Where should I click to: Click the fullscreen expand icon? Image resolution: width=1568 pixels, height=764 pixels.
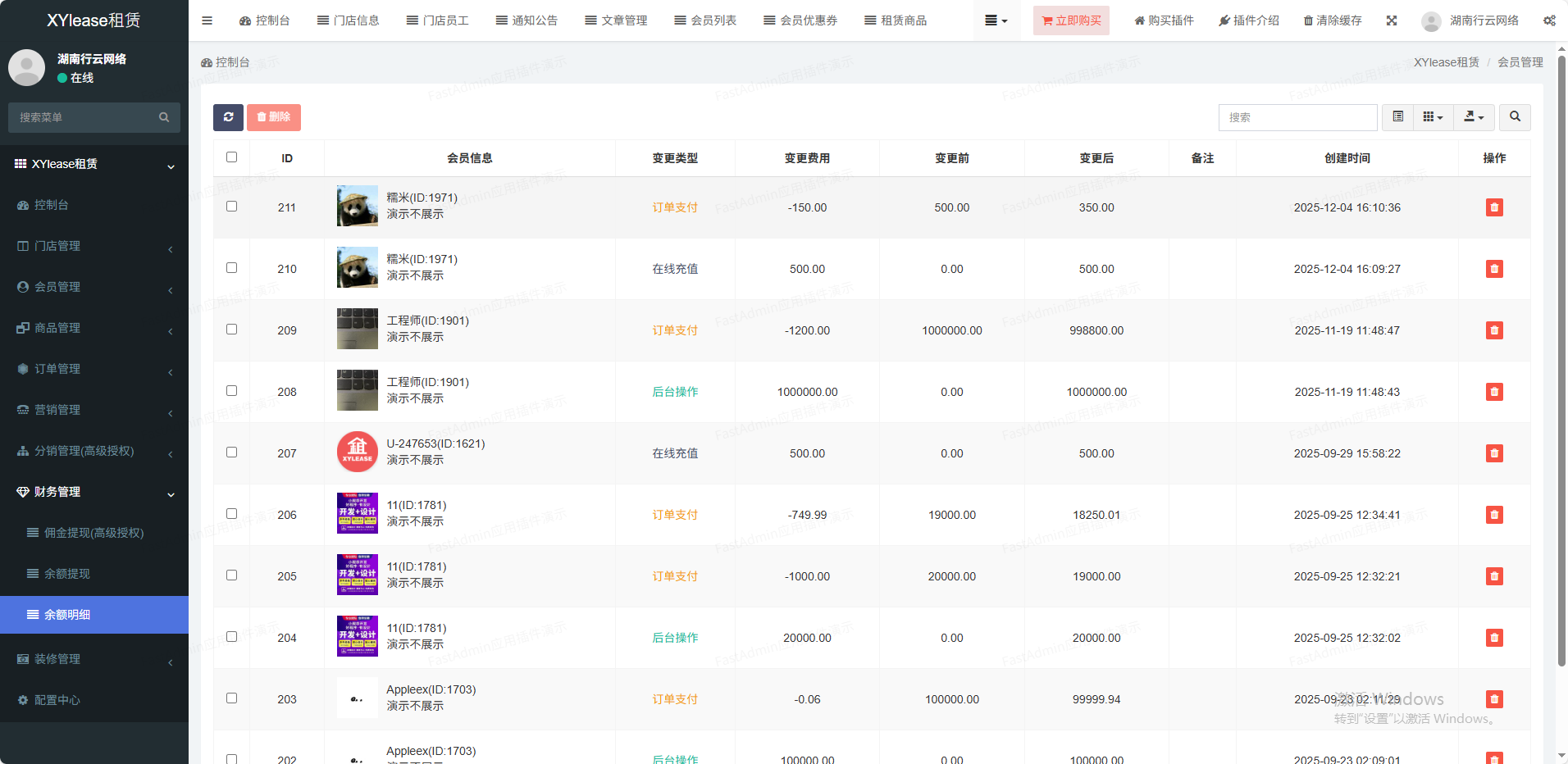[x=1391, y=20]
